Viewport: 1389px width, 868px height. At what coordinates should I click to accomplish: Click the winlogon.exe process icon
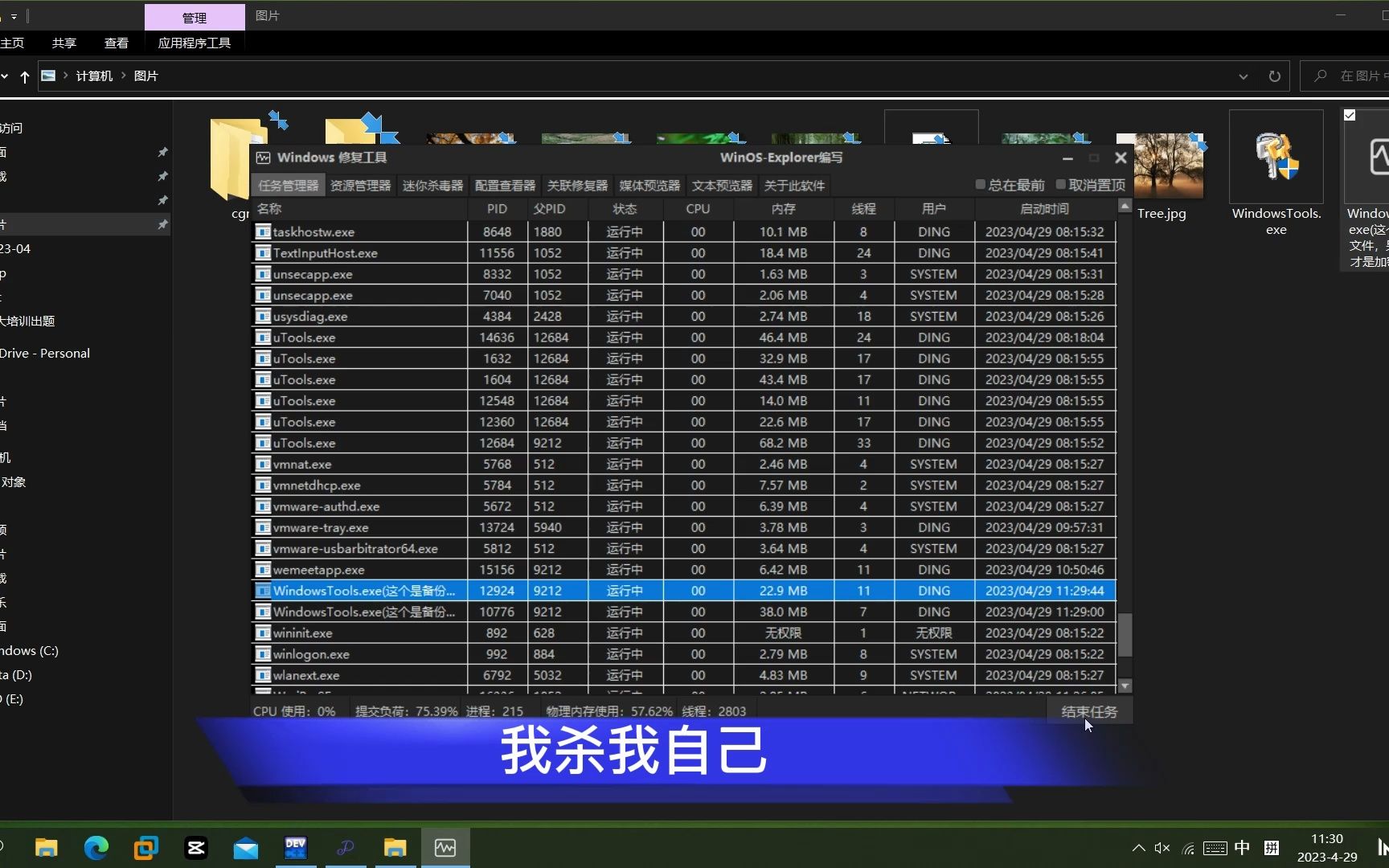[x=263, y=654]
